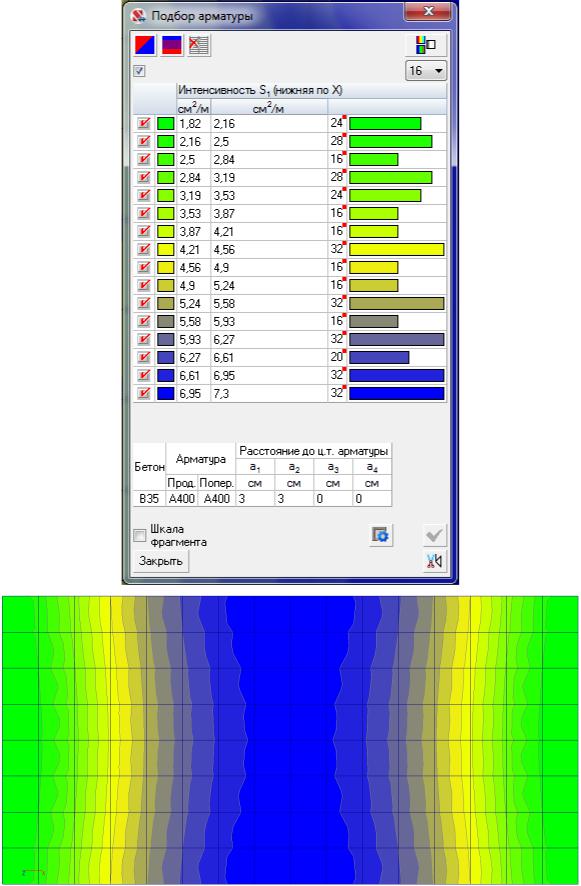The width and height of the screenshot is (581, 886).
Task: Click the histogram bar in row 6,27
Action: pyautogui.click(x=379, y=357)
